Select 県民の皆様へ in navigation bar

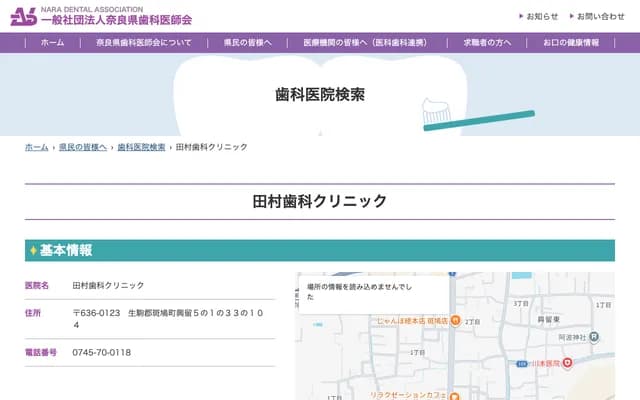(248, 43)
